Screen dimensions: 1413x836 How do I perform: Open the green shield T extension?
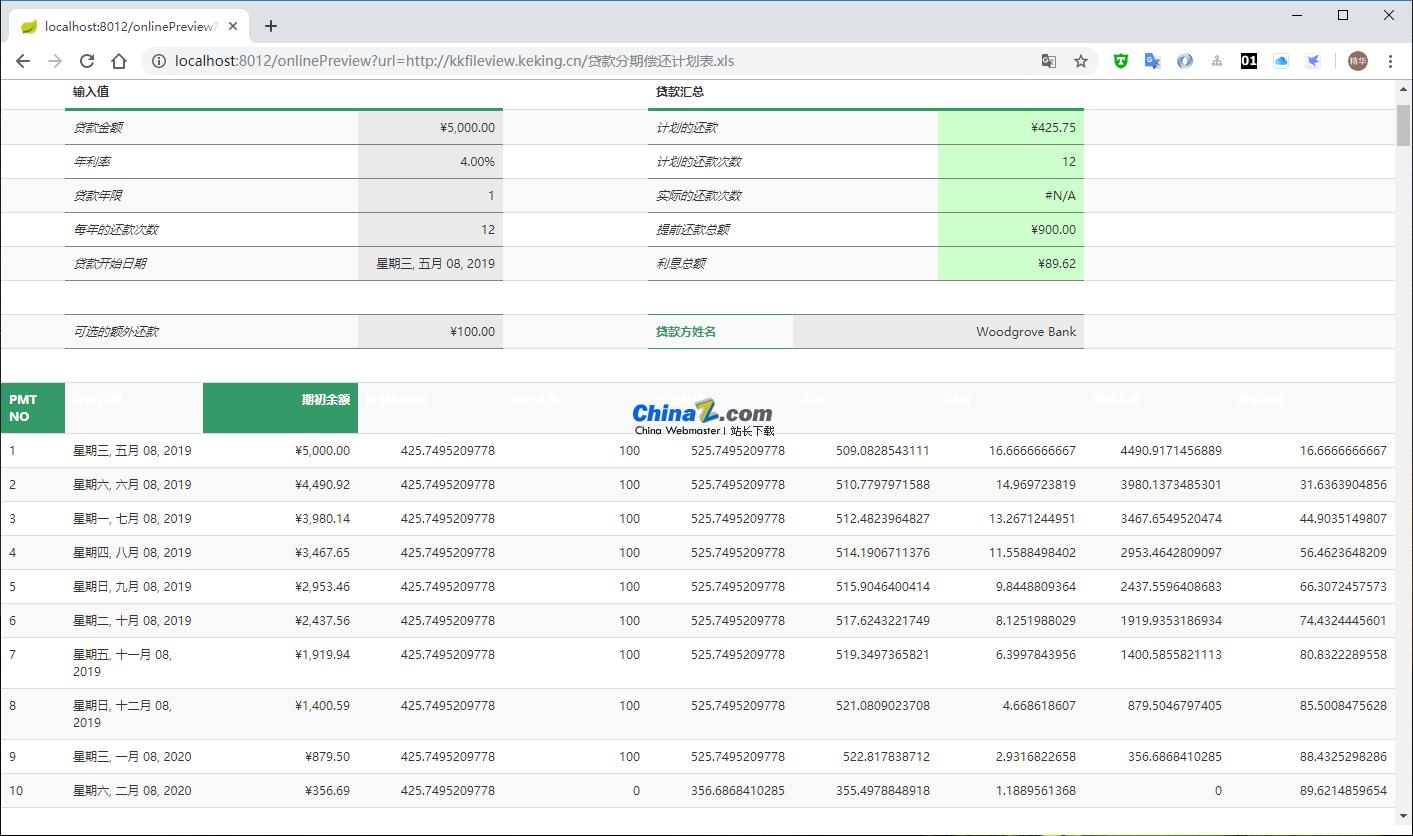[1121, 61]
